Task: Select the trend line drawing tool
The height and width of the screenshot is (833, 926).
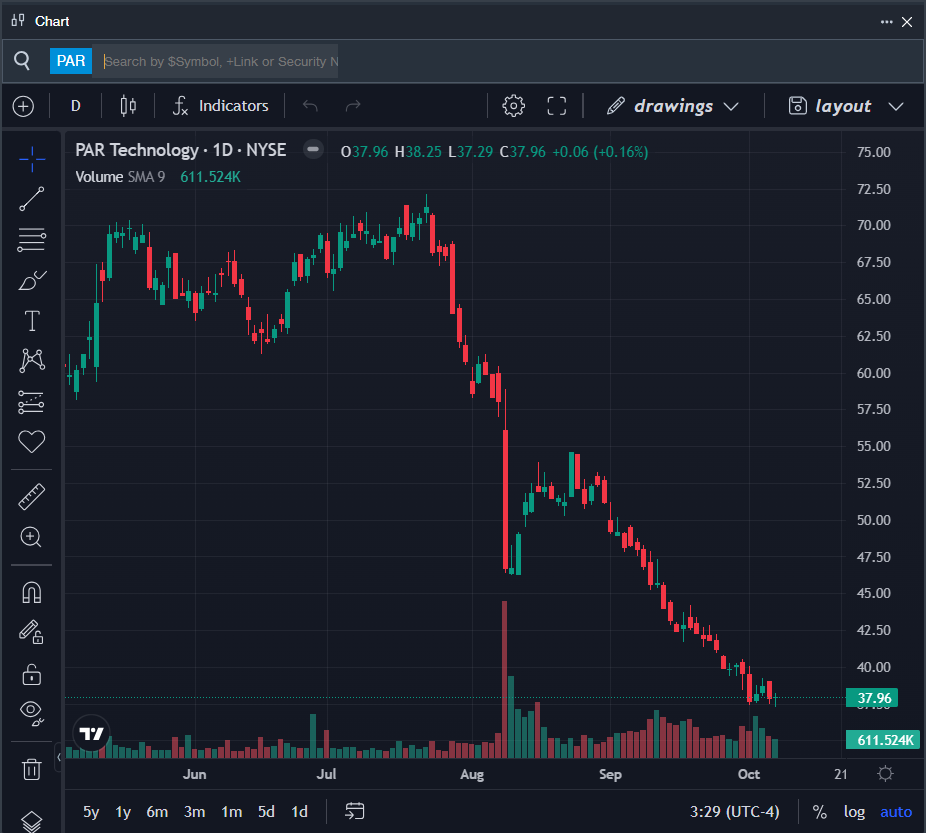Action: click(x=32, y=199)
